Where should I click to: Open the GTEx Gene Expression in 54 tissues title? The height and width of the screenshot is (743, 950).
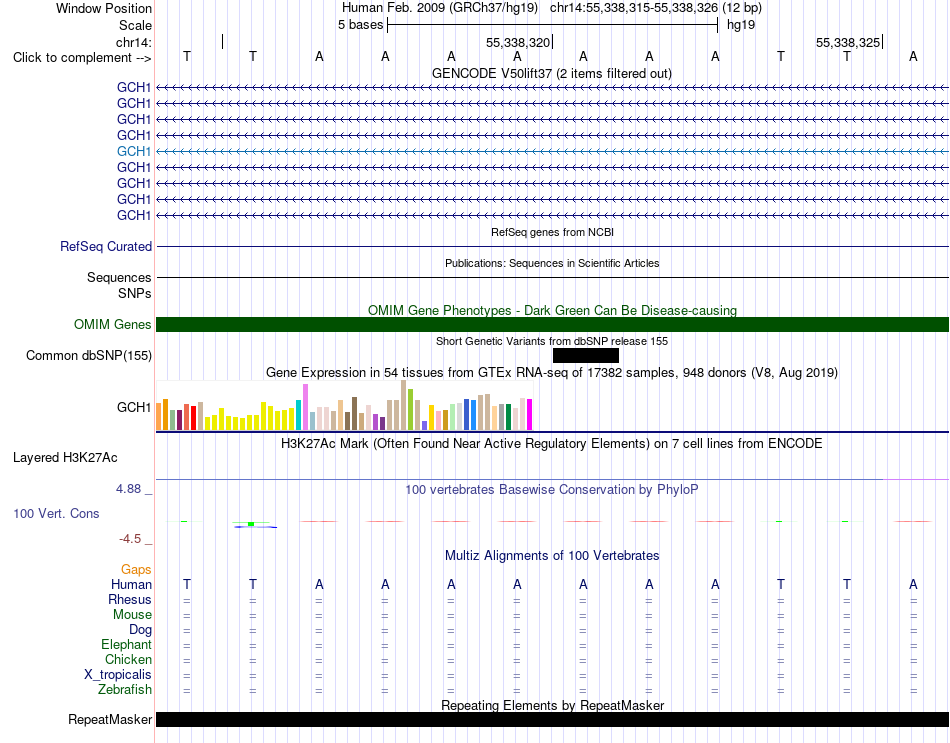tap(552, 373)
